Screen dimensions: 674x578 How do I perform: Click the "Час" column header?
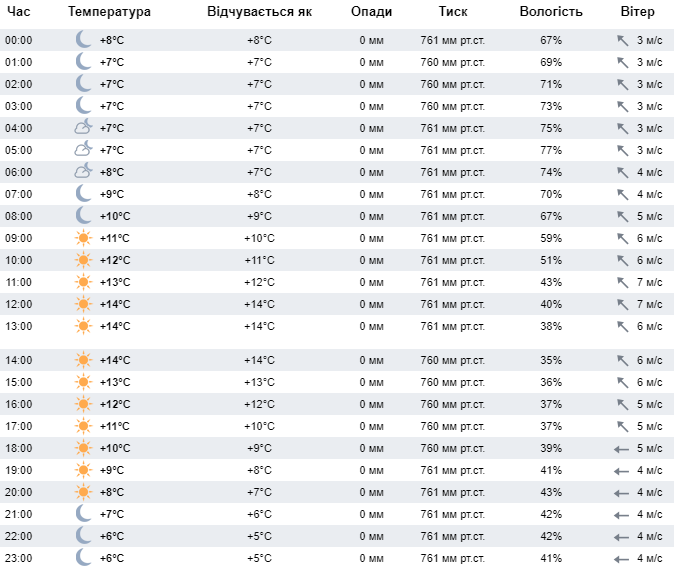coord(19,12)
